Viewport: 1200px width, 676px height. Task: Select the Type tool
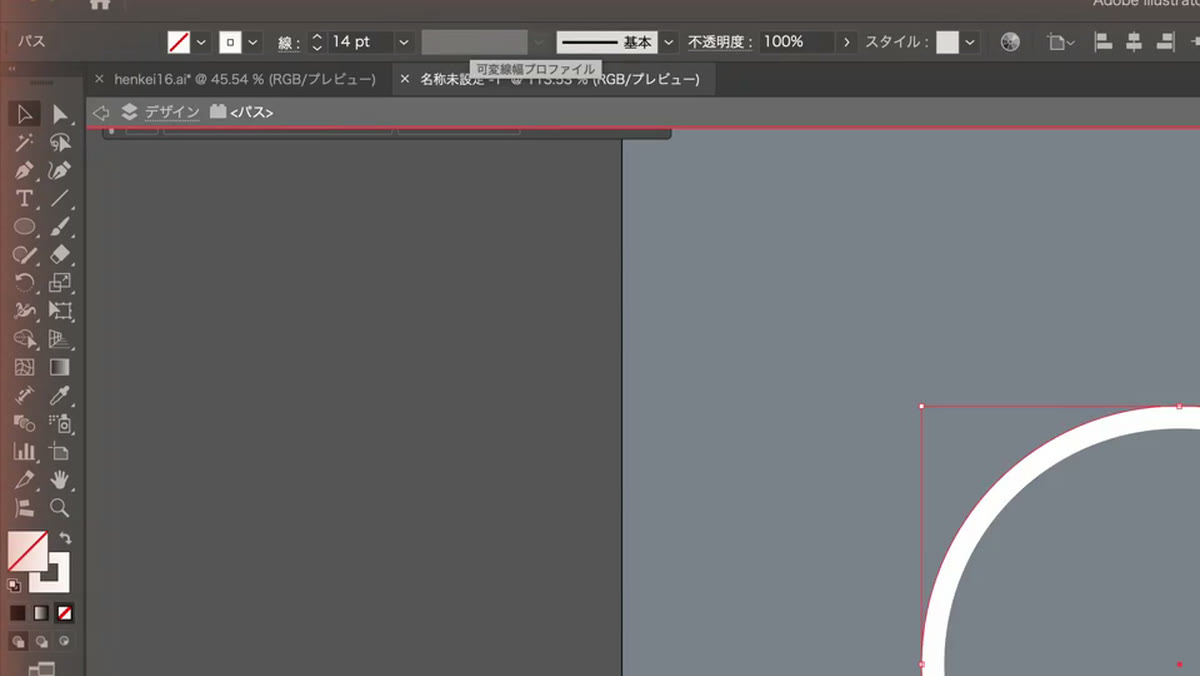pyautogui.click(x=25, y=198)
